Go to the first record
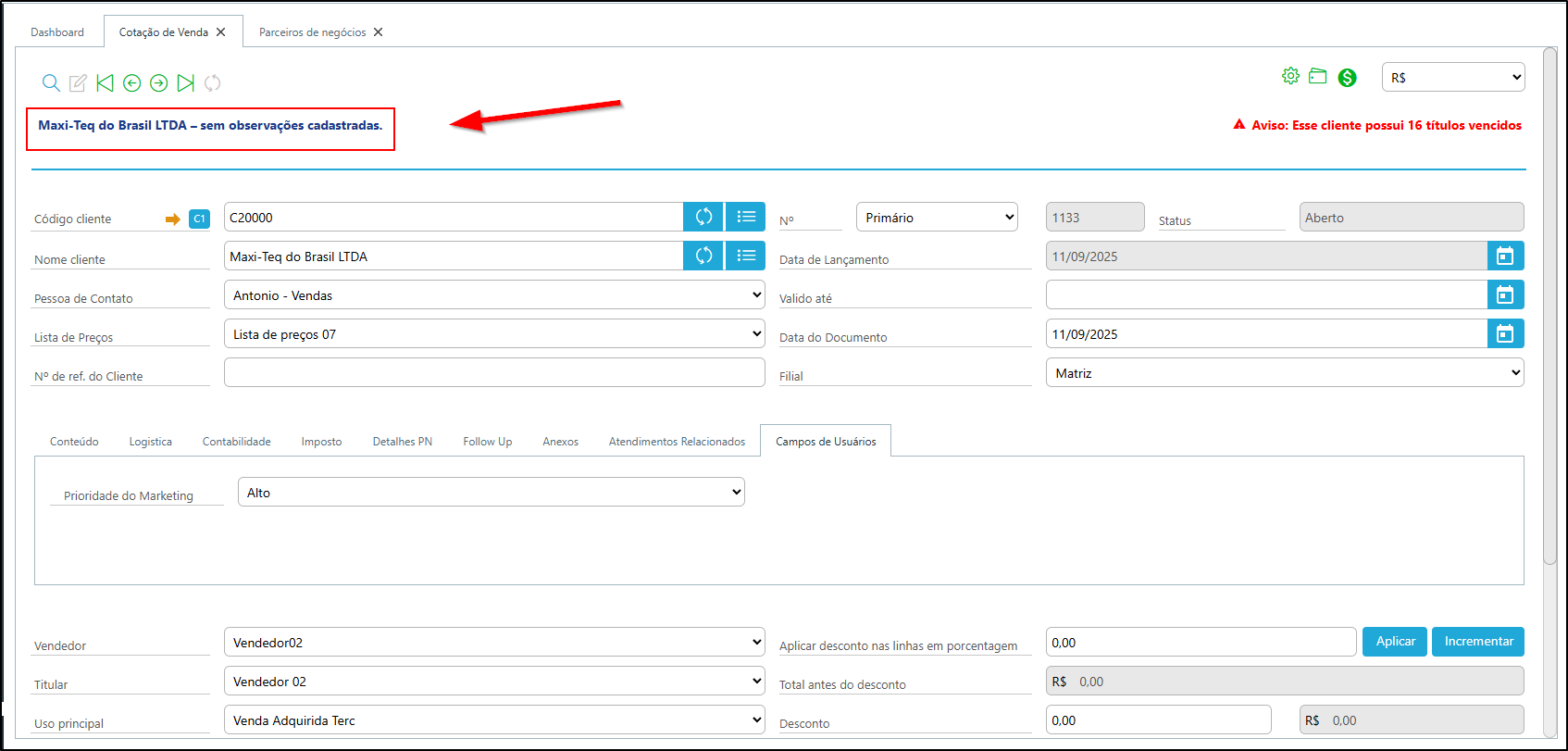The image size is (1568, 751). pos(106,83)
